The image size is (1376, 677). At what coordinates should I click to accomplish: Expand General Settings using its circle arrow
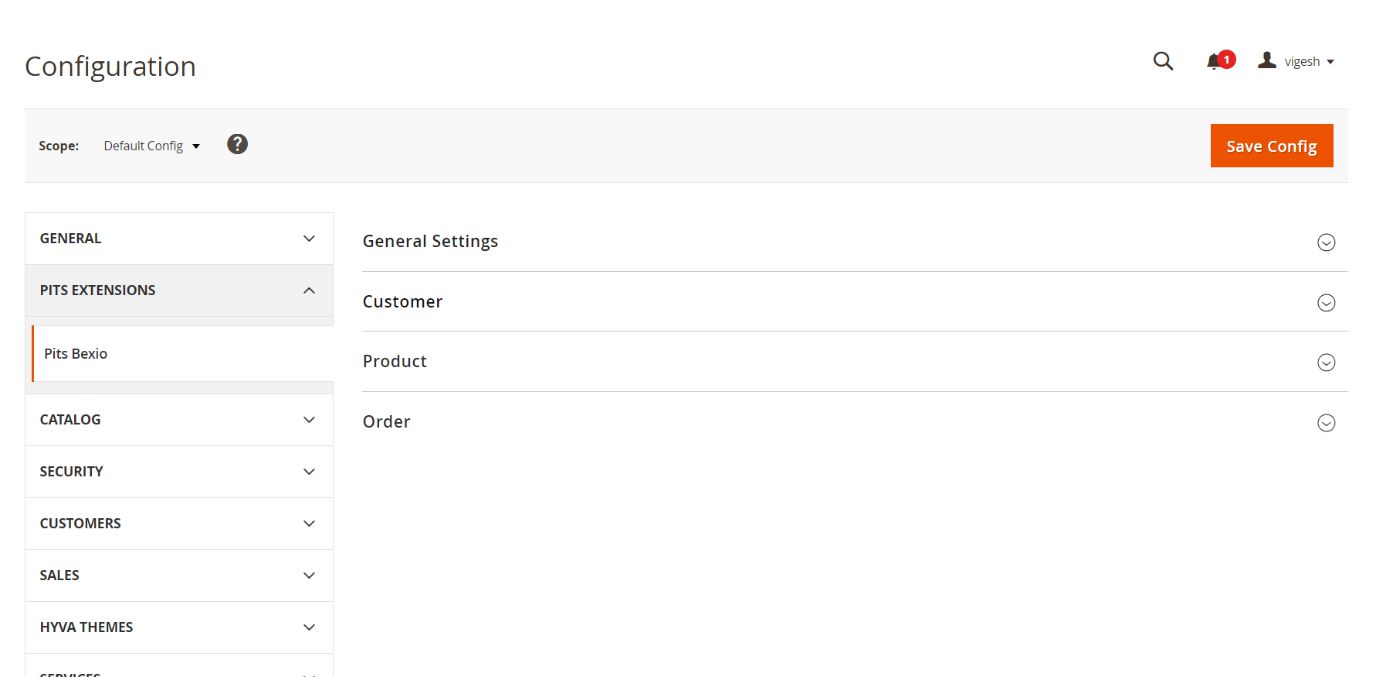click(1326, 242)
